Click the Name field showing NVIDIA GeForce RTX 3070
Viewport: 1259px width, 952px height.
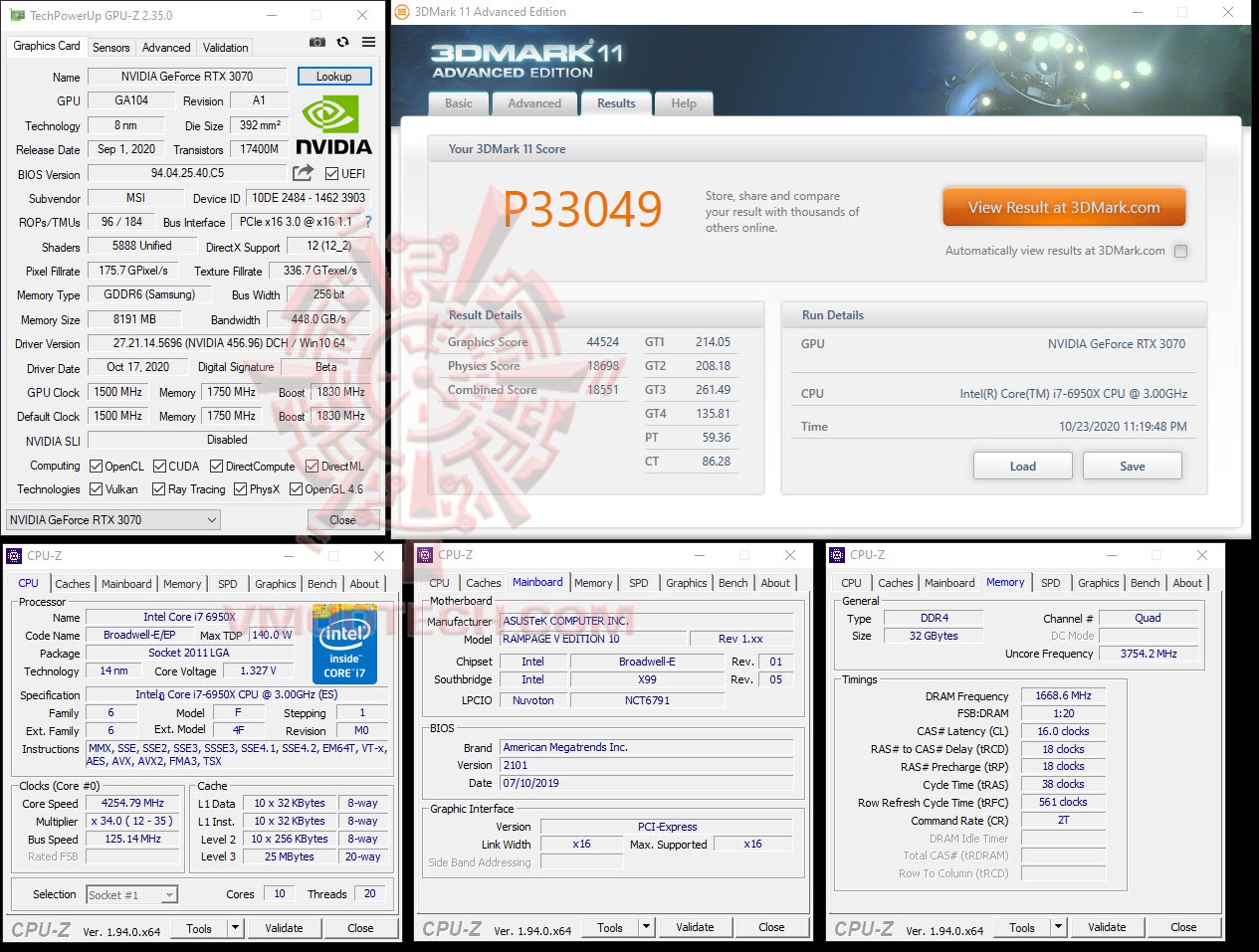point(187,76)
